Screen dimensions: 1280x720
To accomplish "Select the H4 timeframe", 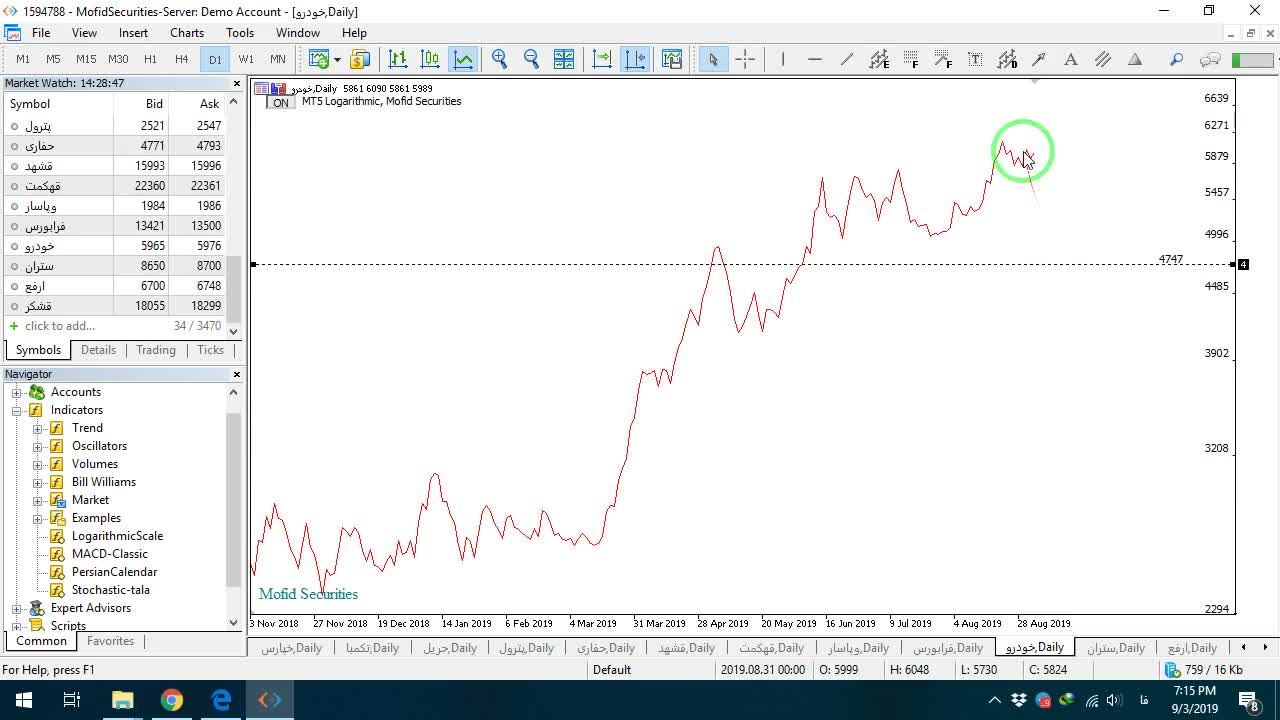I will pos(182,59).
